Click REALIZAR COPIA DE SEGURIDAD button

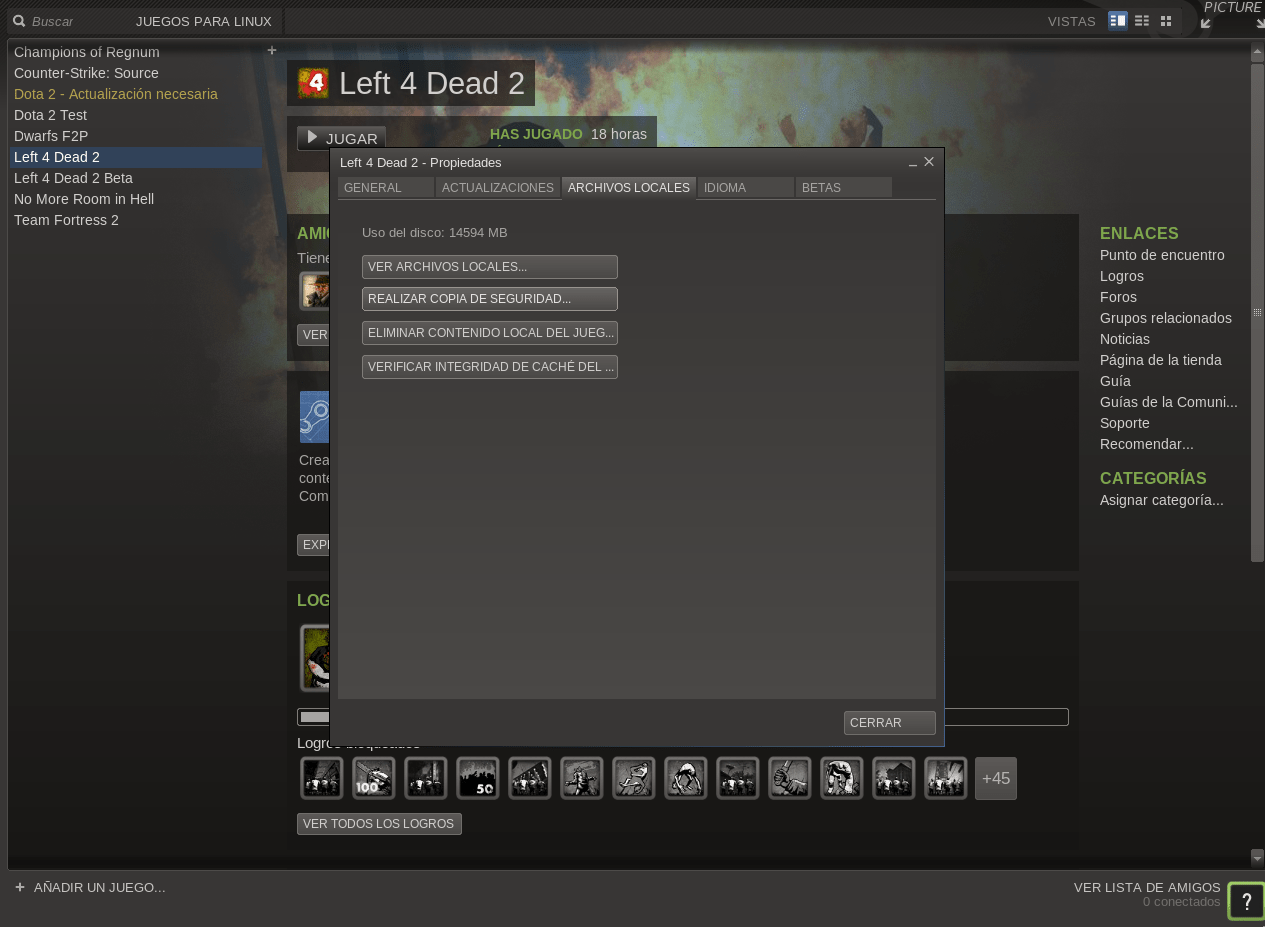(x=490, y=299)
